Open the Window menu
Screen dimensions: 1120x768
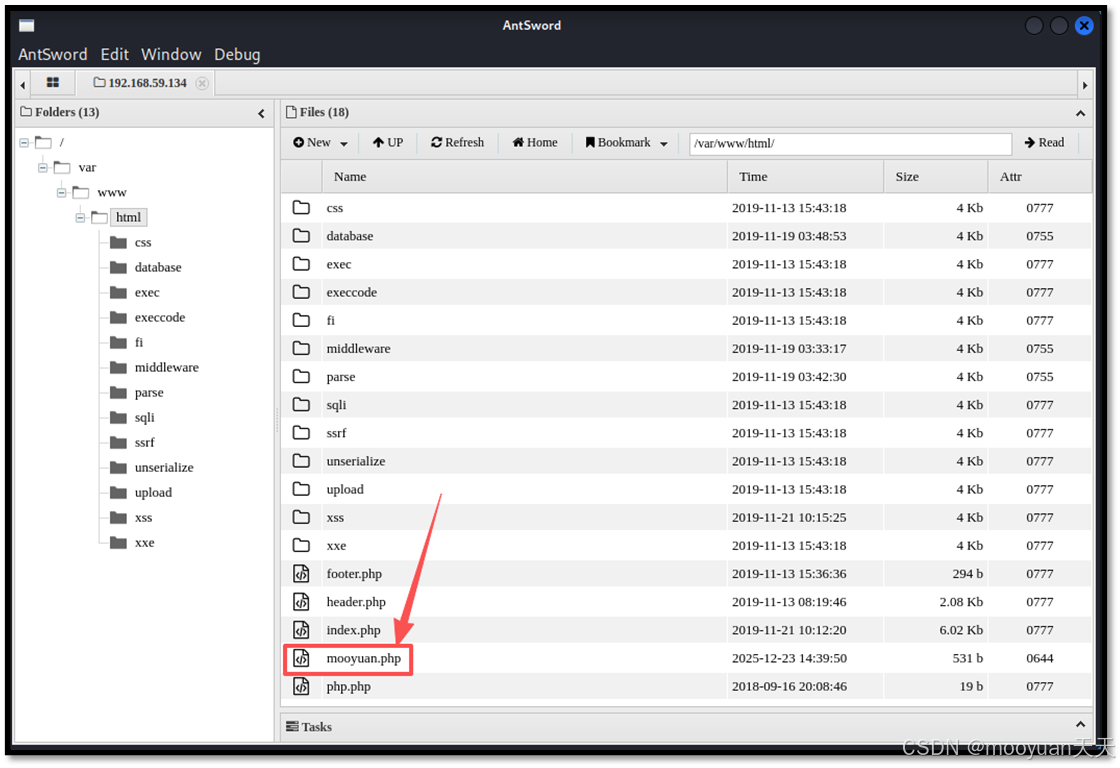171,54
